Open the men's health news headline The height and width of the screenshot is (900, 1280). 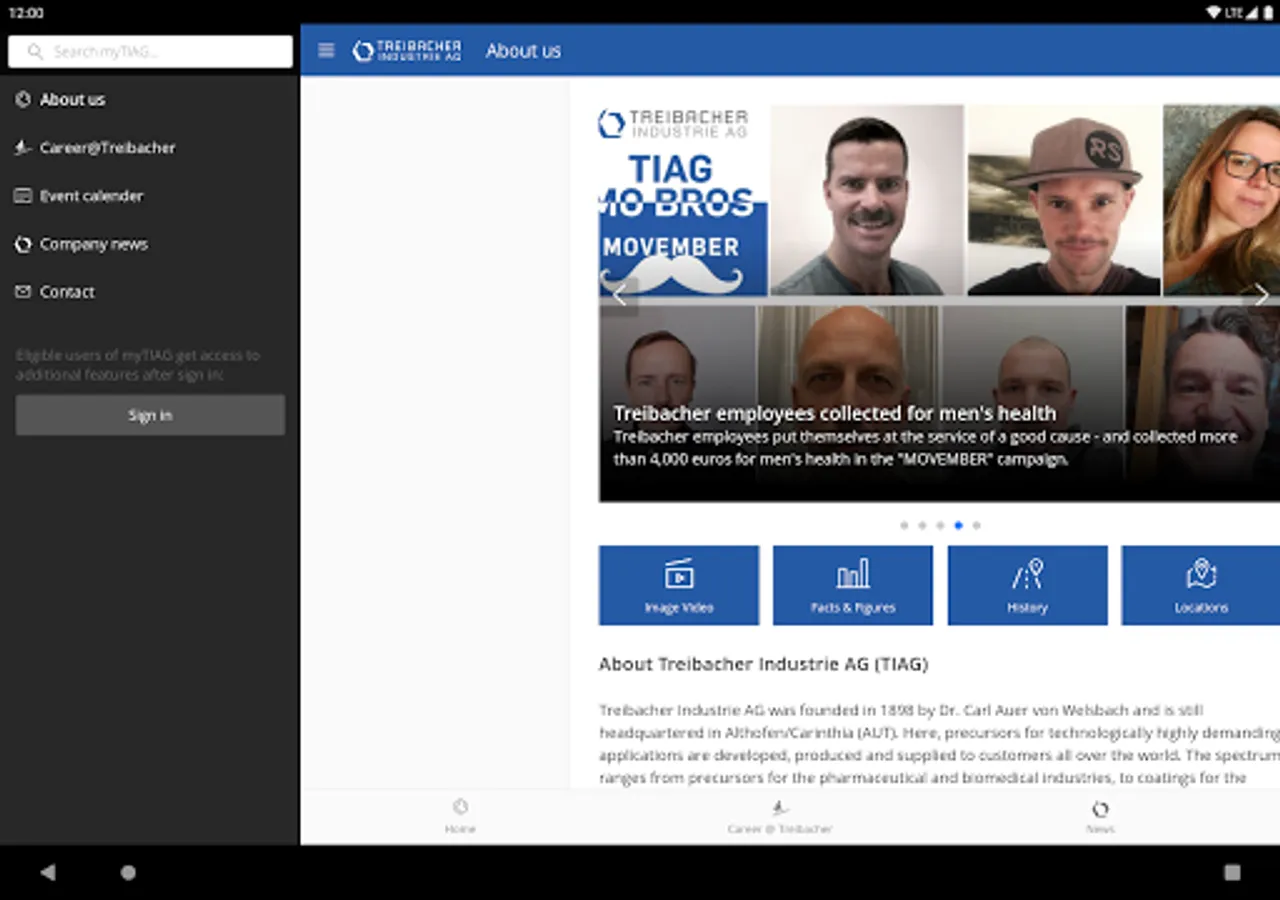tap(835, 413)
